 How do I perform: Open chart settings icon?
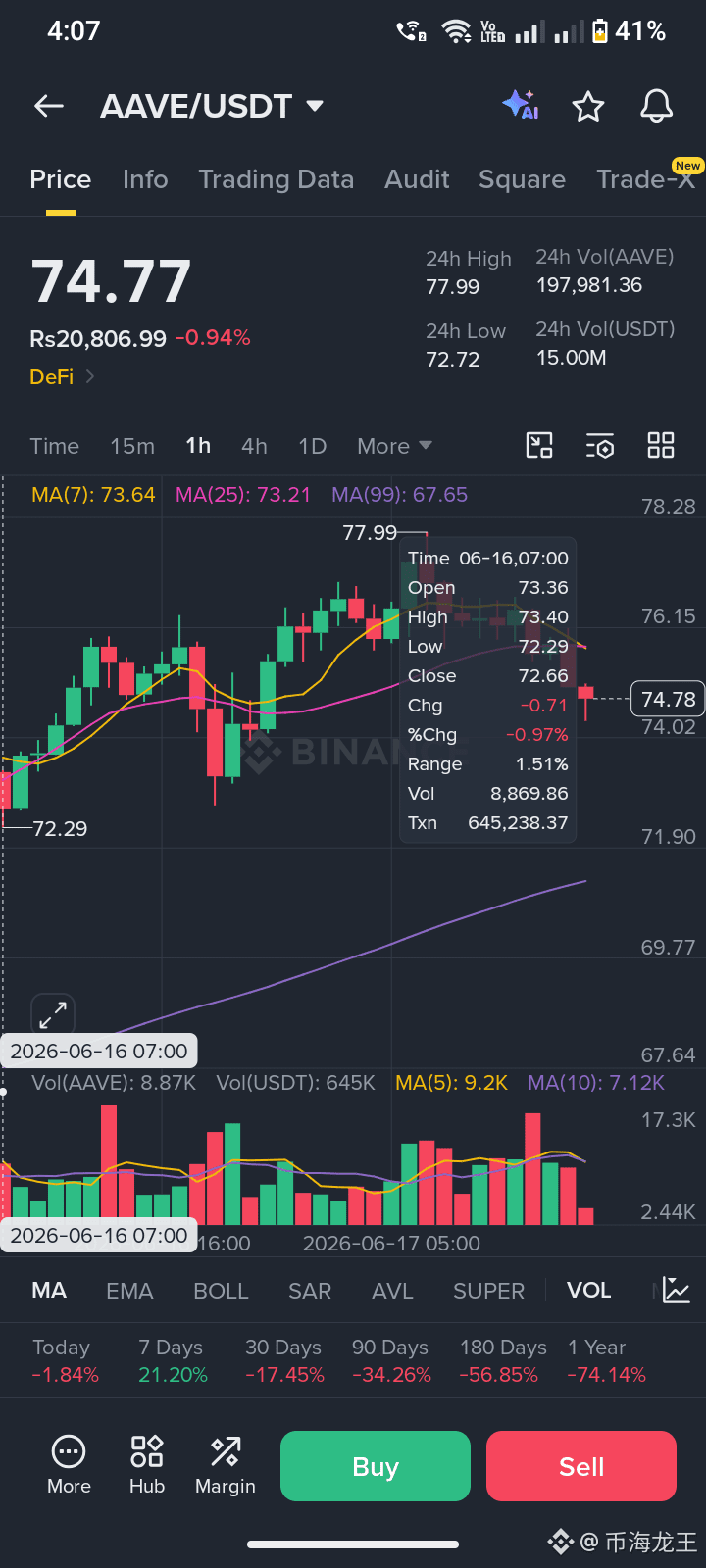coord(600,446)
